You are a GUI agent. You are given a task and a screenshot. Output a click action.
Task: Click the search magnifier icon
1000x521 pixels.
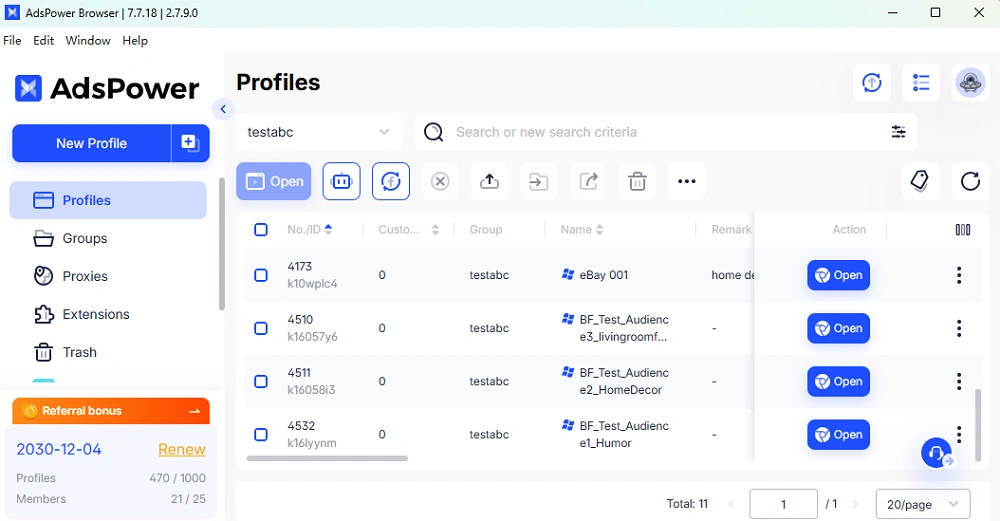[434, 132]
